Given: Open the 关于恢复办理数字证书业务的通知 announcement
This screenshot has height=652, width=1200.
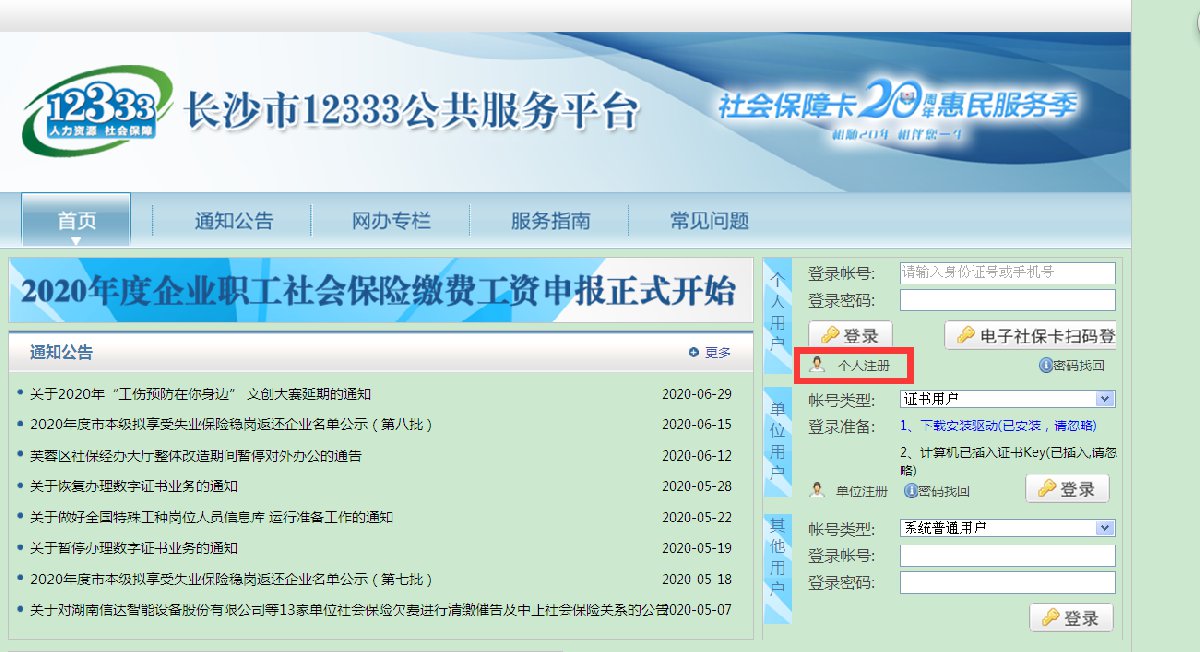Looking at the screenshot, I should click(x=134, y=486).
